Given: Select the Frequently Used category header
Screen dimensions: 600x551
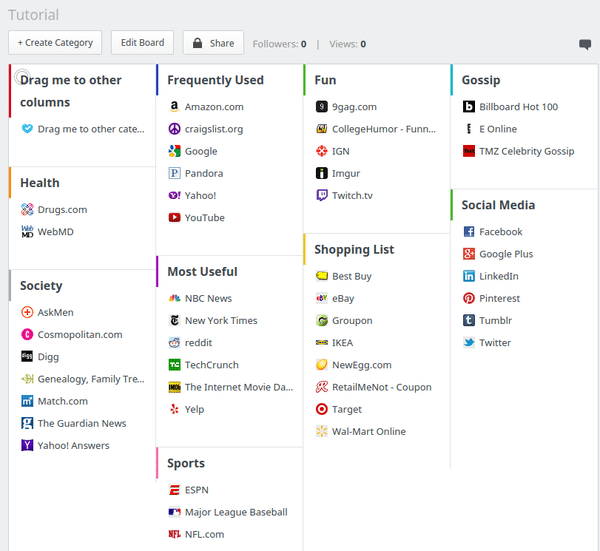Looking at the screenshot, I should (215, 80).
